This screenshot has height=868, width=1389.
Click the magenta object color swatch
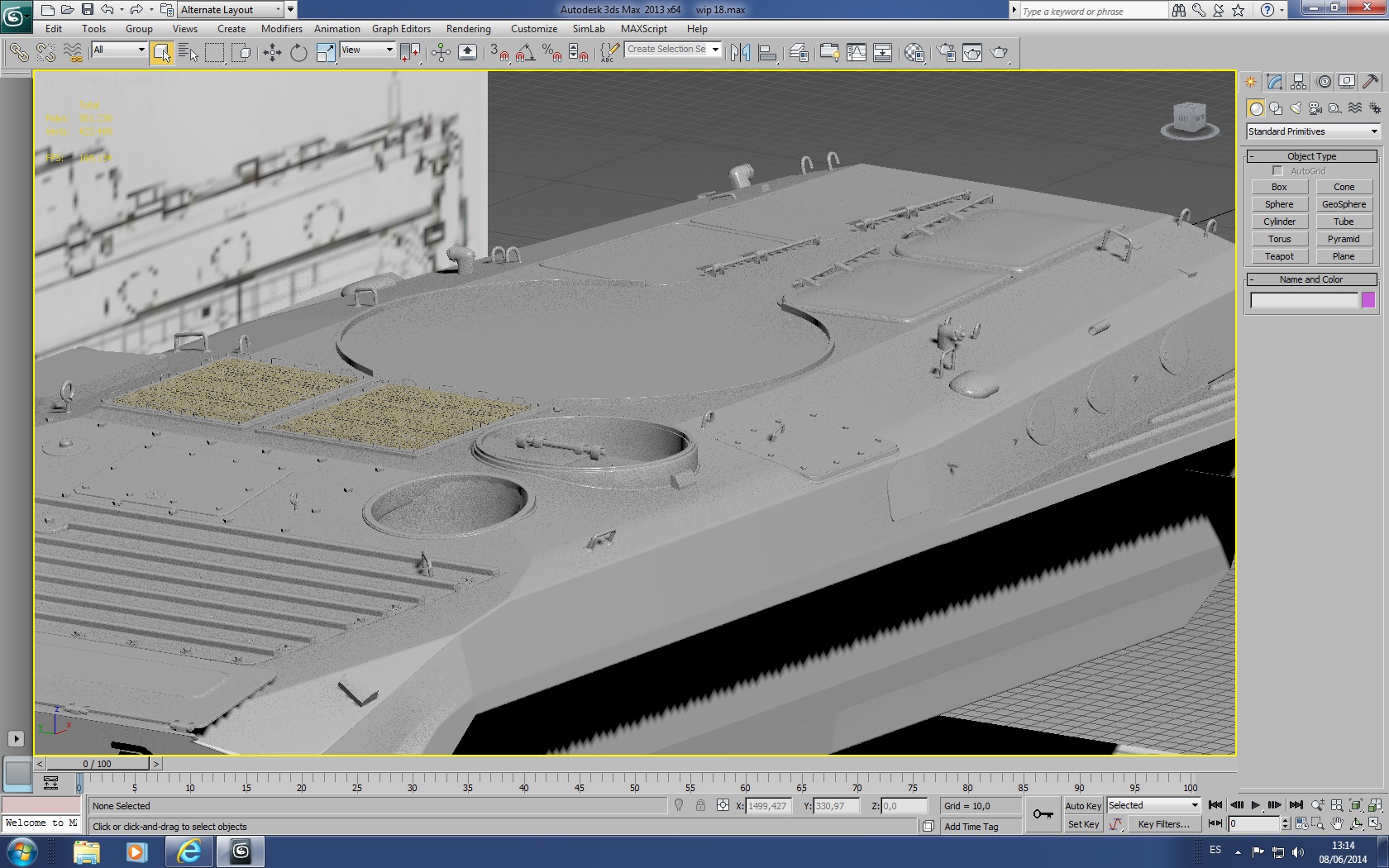pos(1368,300)
